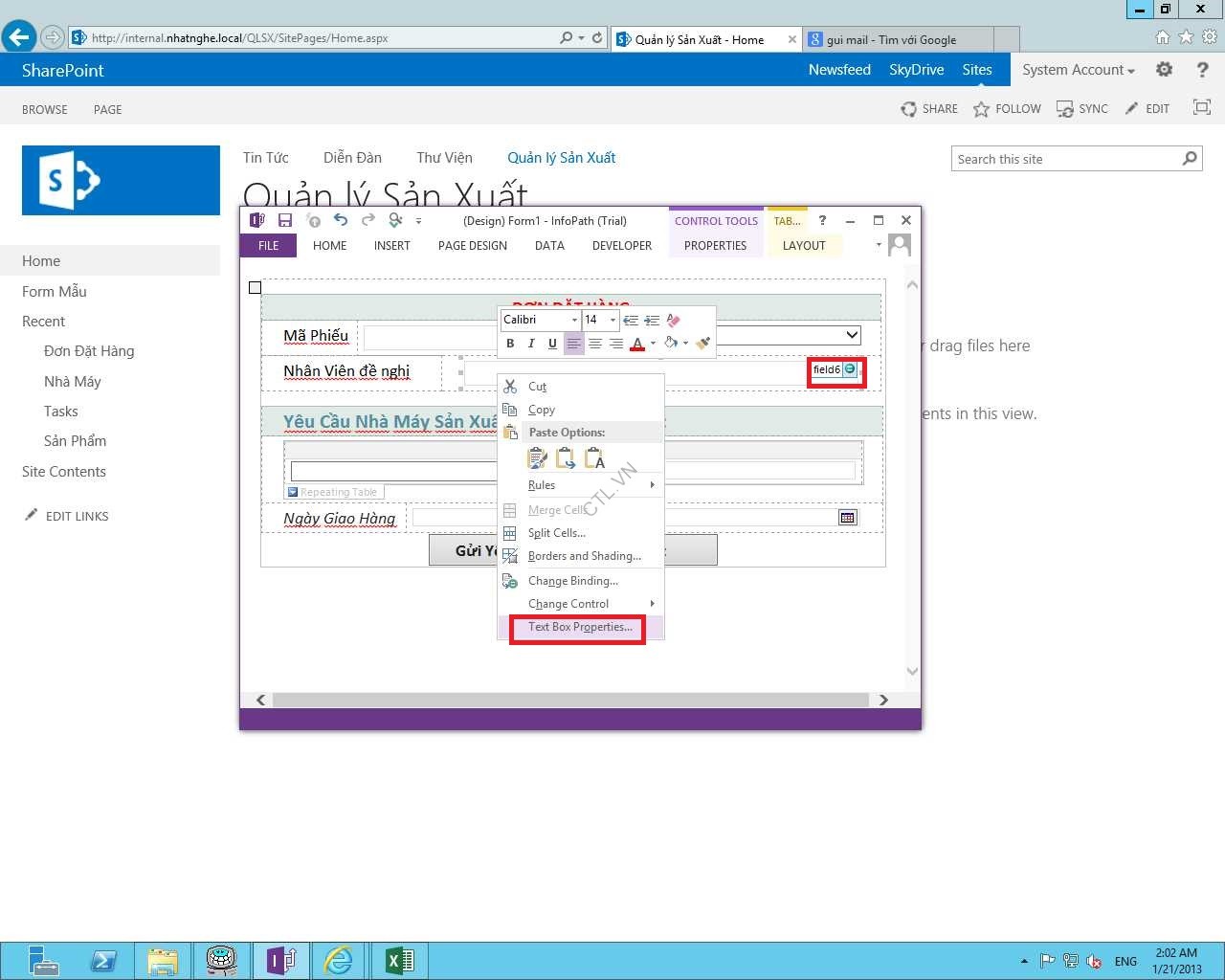Open the Đơn Đặt Hàng link in sidebar
This screenshot has width=1225, height=980.
pos(89,351)
